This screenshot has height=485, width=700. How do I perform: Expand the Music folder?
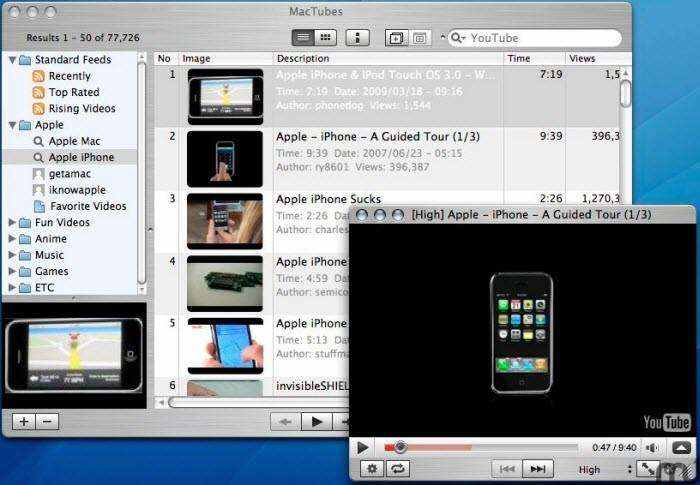(x=12, y=255)
